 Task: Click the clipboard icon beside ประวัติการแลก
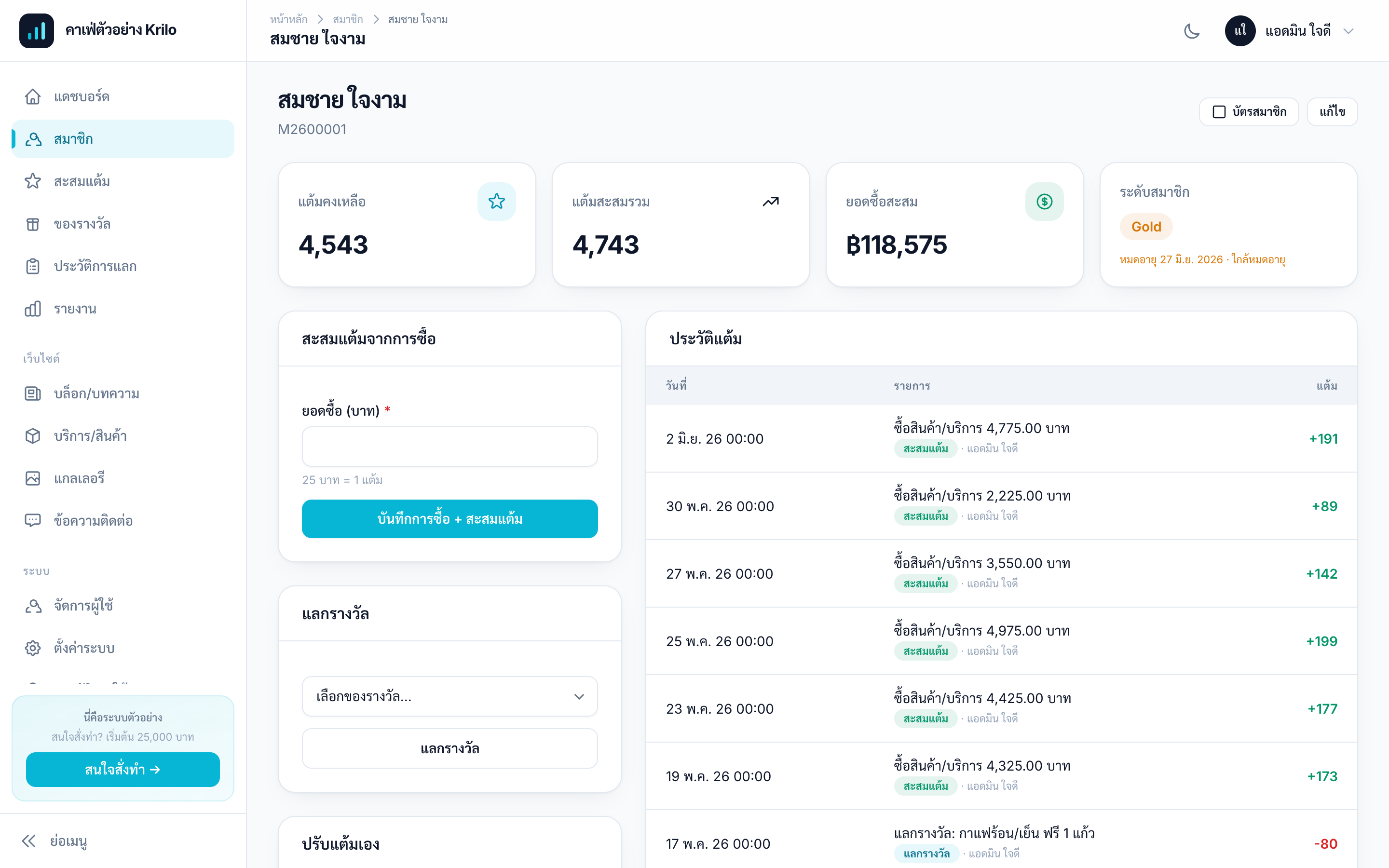tap(33, 266)
